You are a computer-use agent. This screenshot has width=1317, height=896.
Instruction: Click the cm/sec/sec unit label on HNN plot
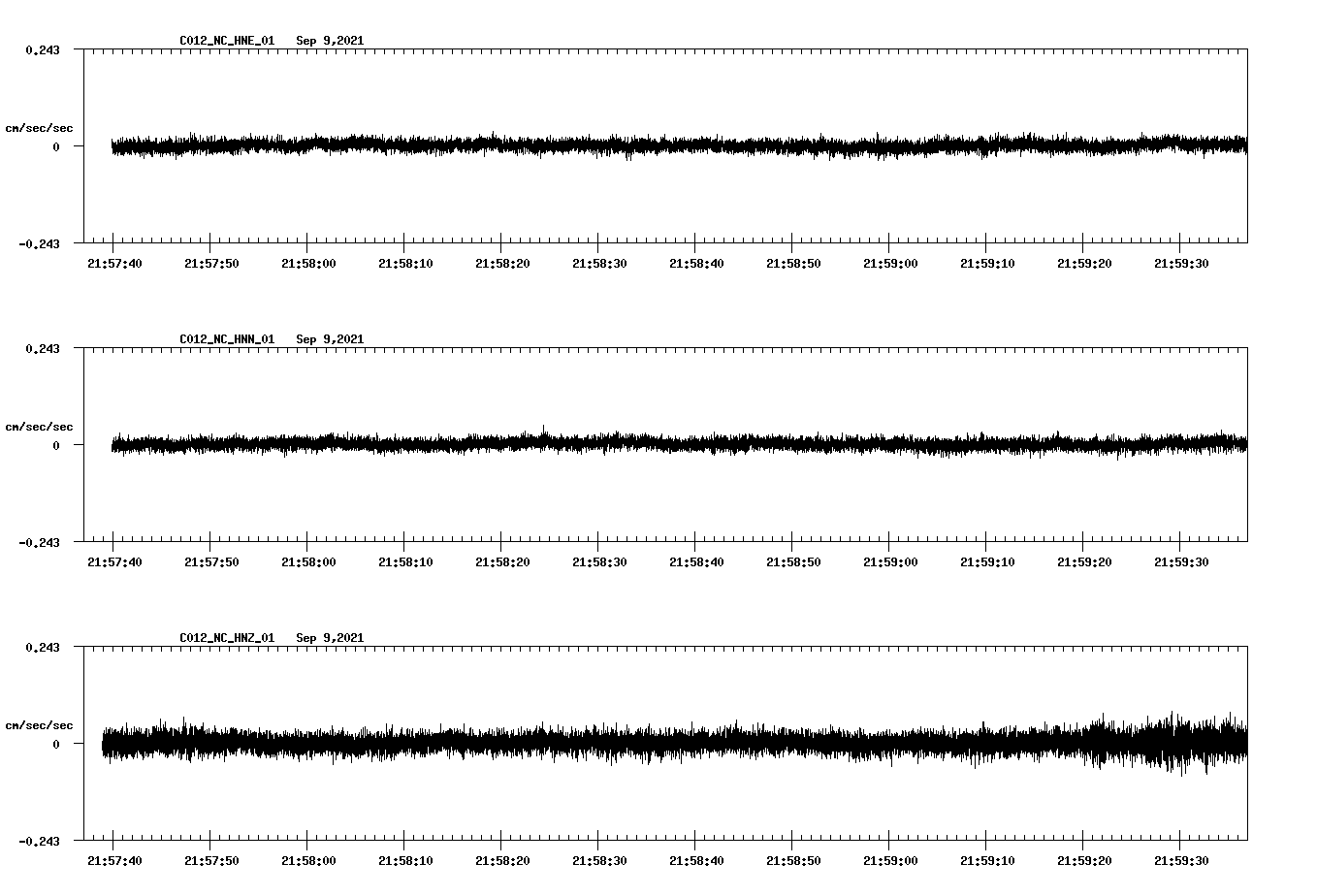point(39,427)
